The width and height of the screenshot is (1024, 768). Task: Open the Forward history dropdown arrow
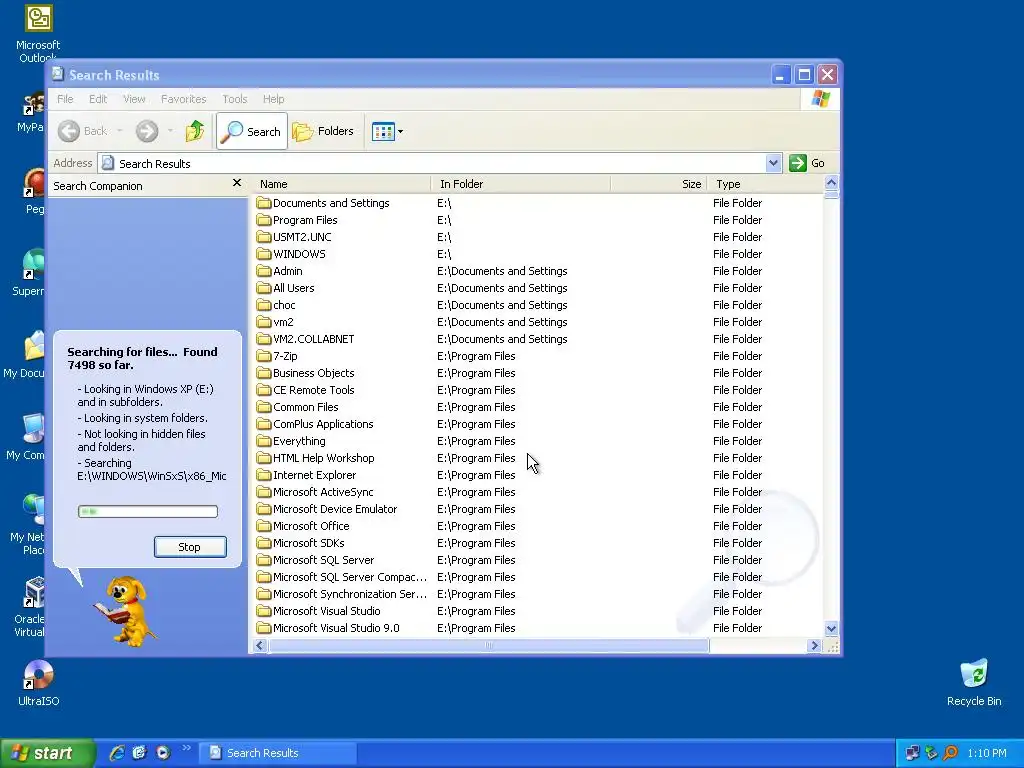170,131
